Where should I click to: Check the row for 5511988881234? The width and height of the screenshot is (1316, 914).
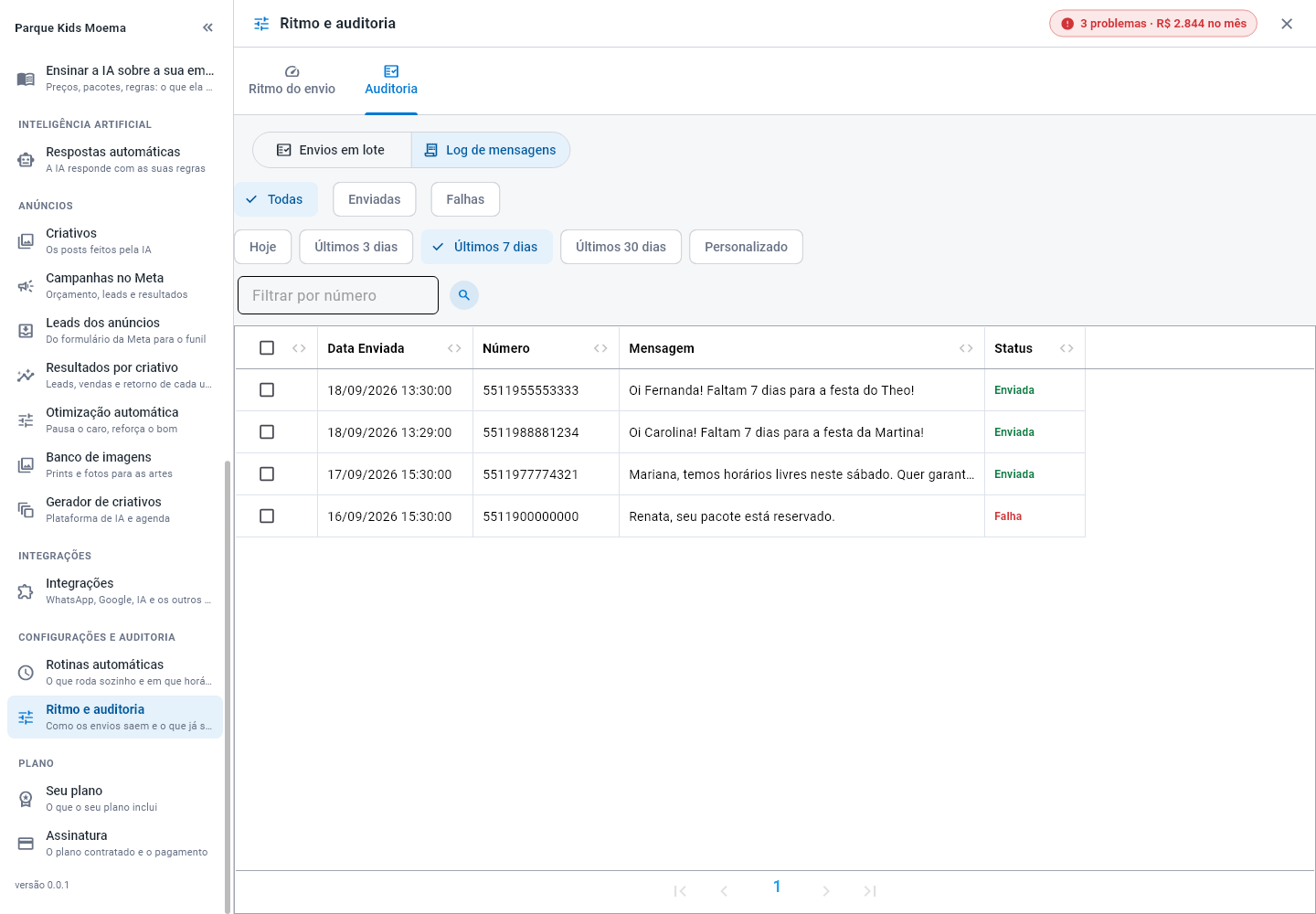[x=267, y=431]
